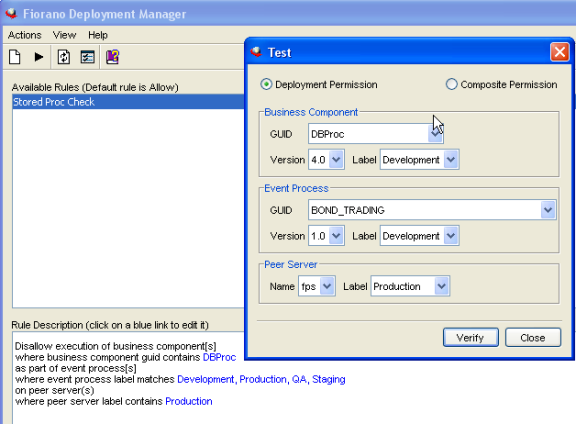Viewport: 576px width, 424px height.
Task: Open the Actions menu
Action: click(x=25, y=35)
